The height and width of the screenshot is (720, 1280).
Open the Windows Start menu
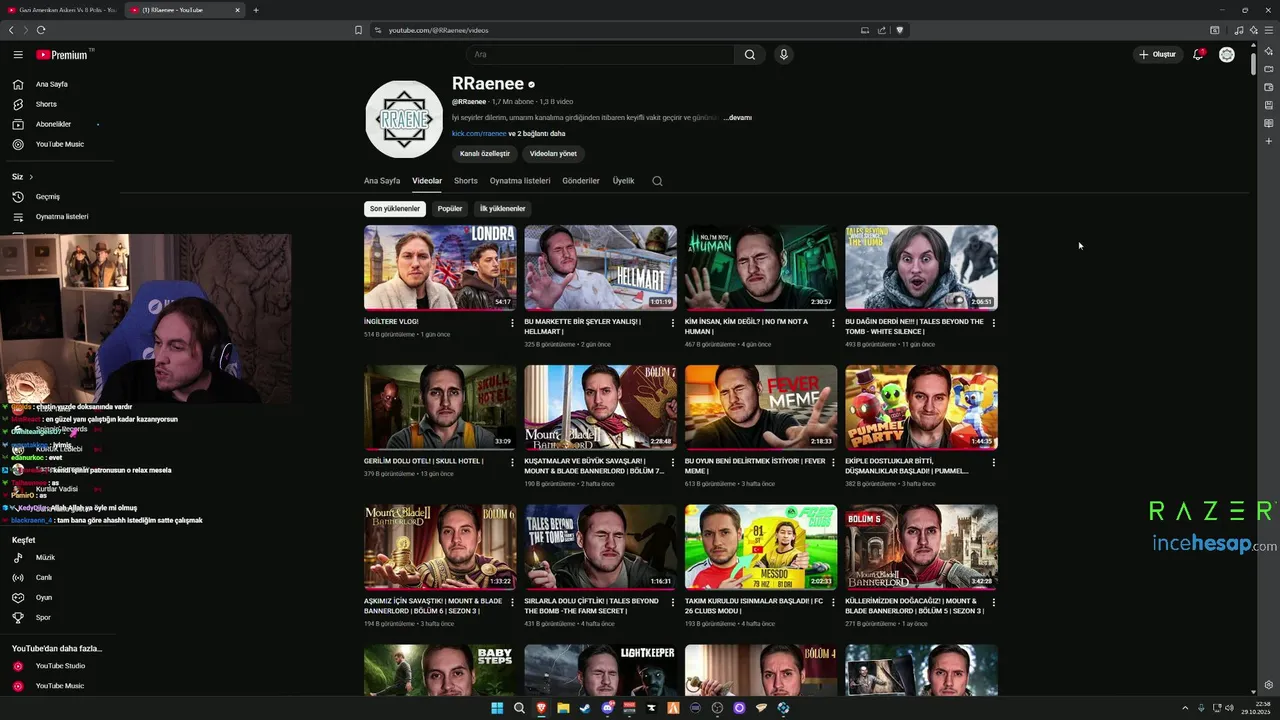pos(497,708)
